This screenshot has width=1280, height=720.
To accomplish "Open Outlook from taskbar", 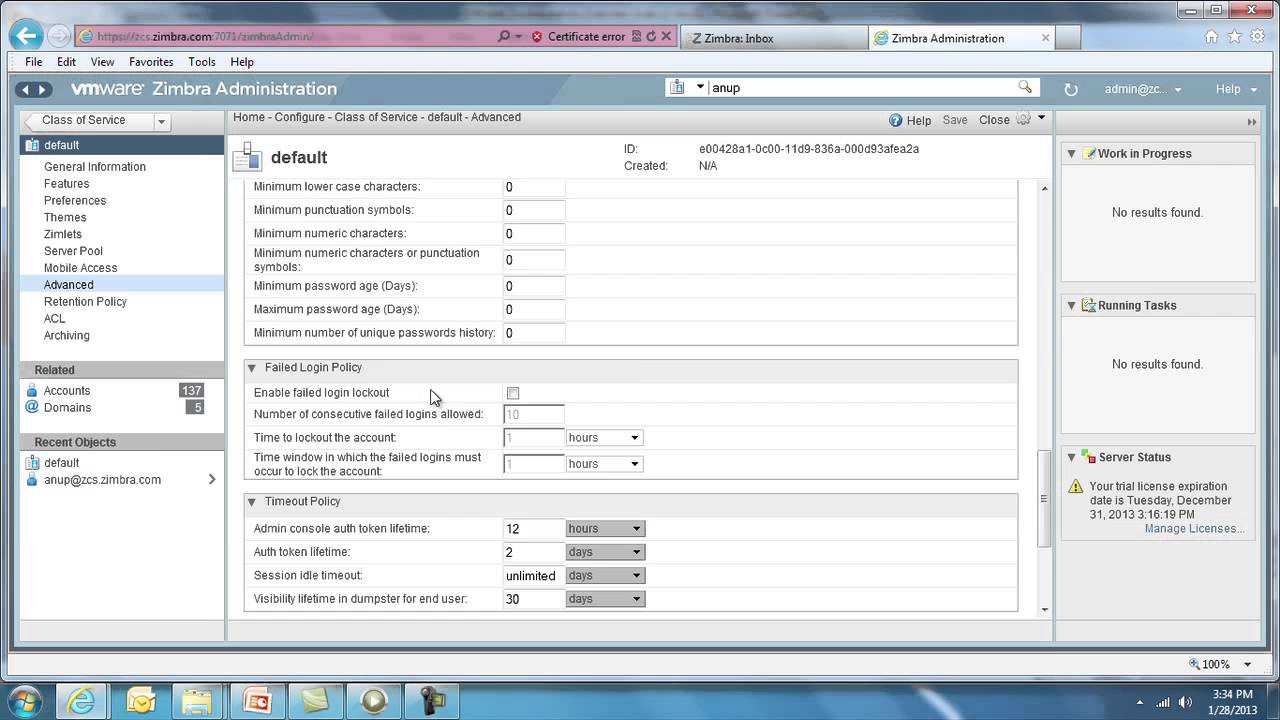I will pos(140,700).
